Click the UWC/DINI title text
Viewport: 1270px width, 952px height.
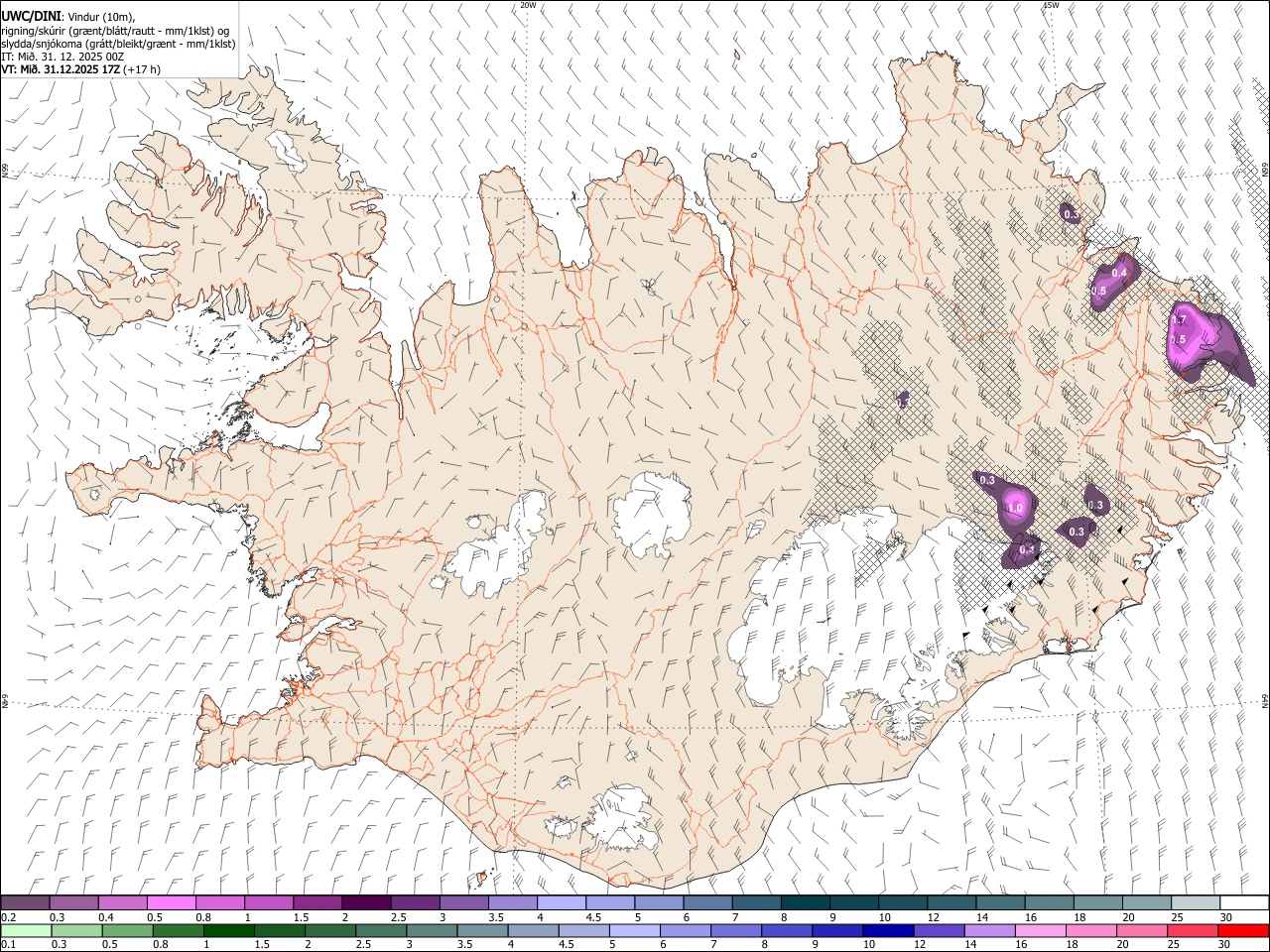pyautogui.click(x=30, y=16)
